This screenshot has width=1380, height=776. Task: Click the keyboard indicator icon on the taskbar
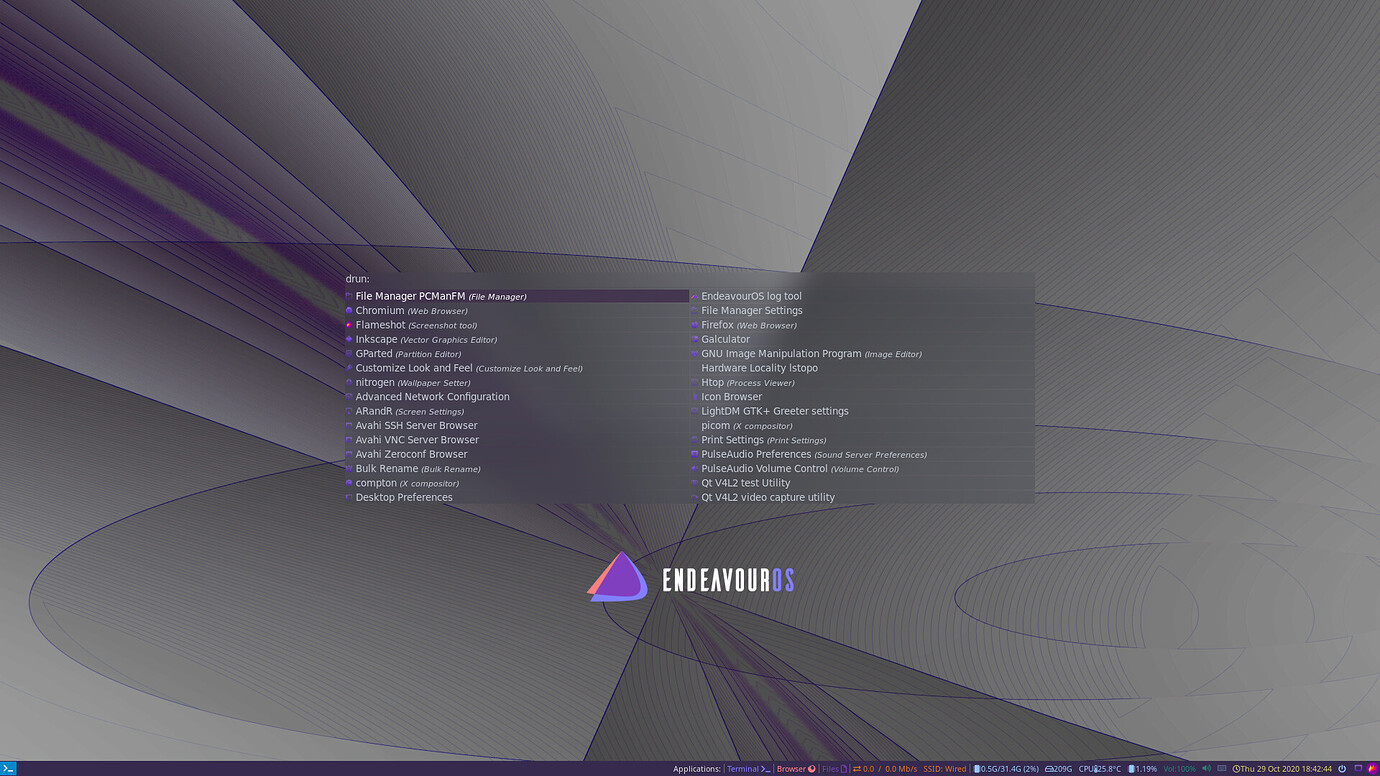pyautogui.click(x=1222, y=769)
